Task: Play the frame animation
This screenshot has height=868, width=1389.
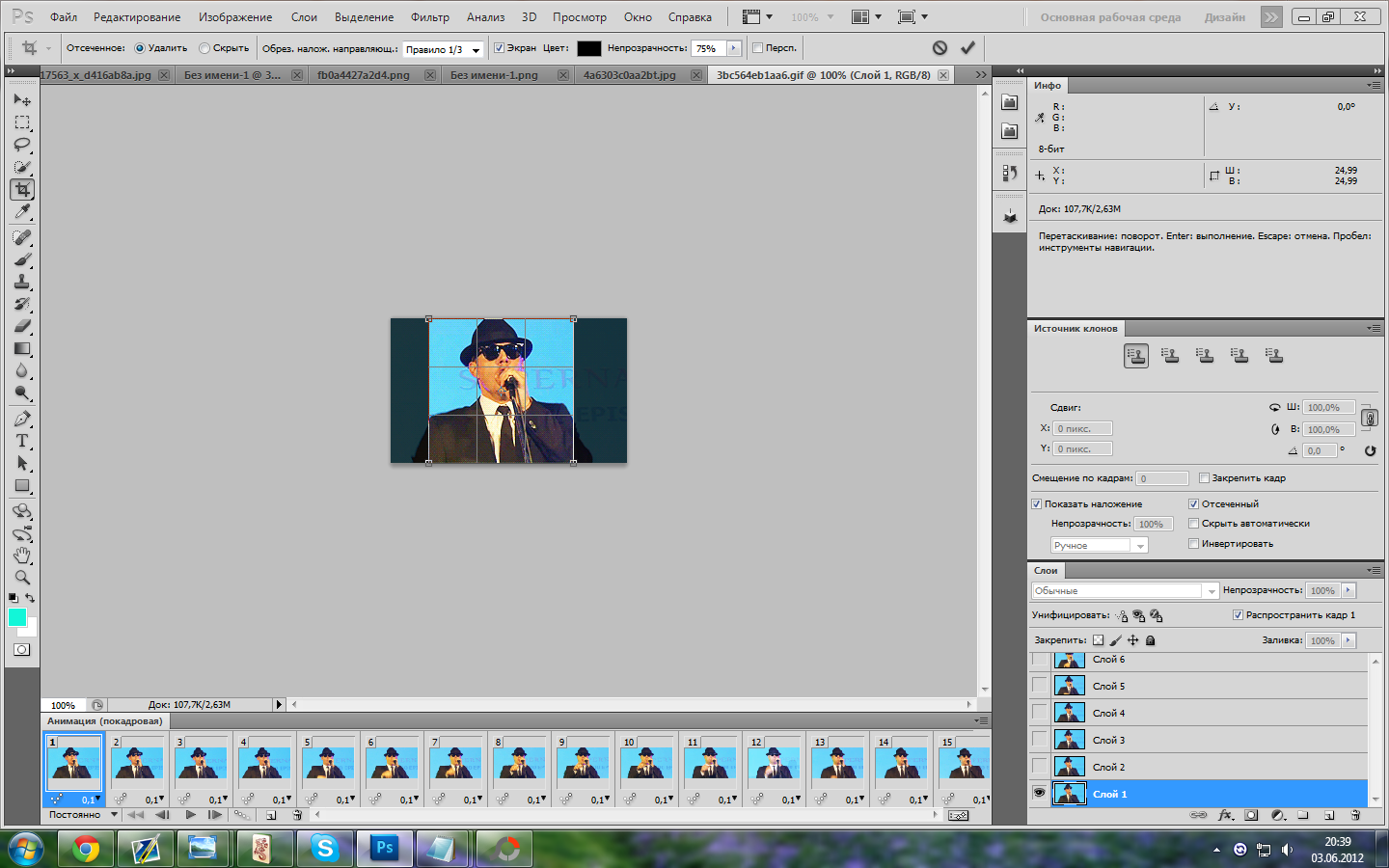Action: 191,815
